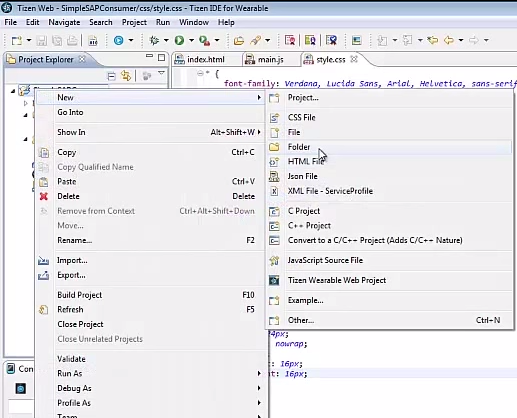Click the blue circular launch toolbar icon
Screen dimensions: 517x418
click(119, 41)
